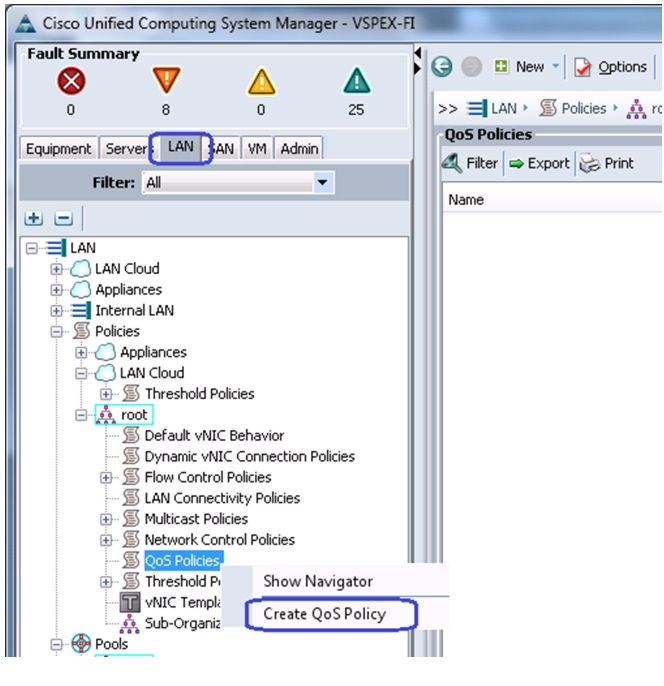Open the Filter All dropdown
Viewport: 664px width, 686px height.
pyautogui.click(x=322, y=182)
